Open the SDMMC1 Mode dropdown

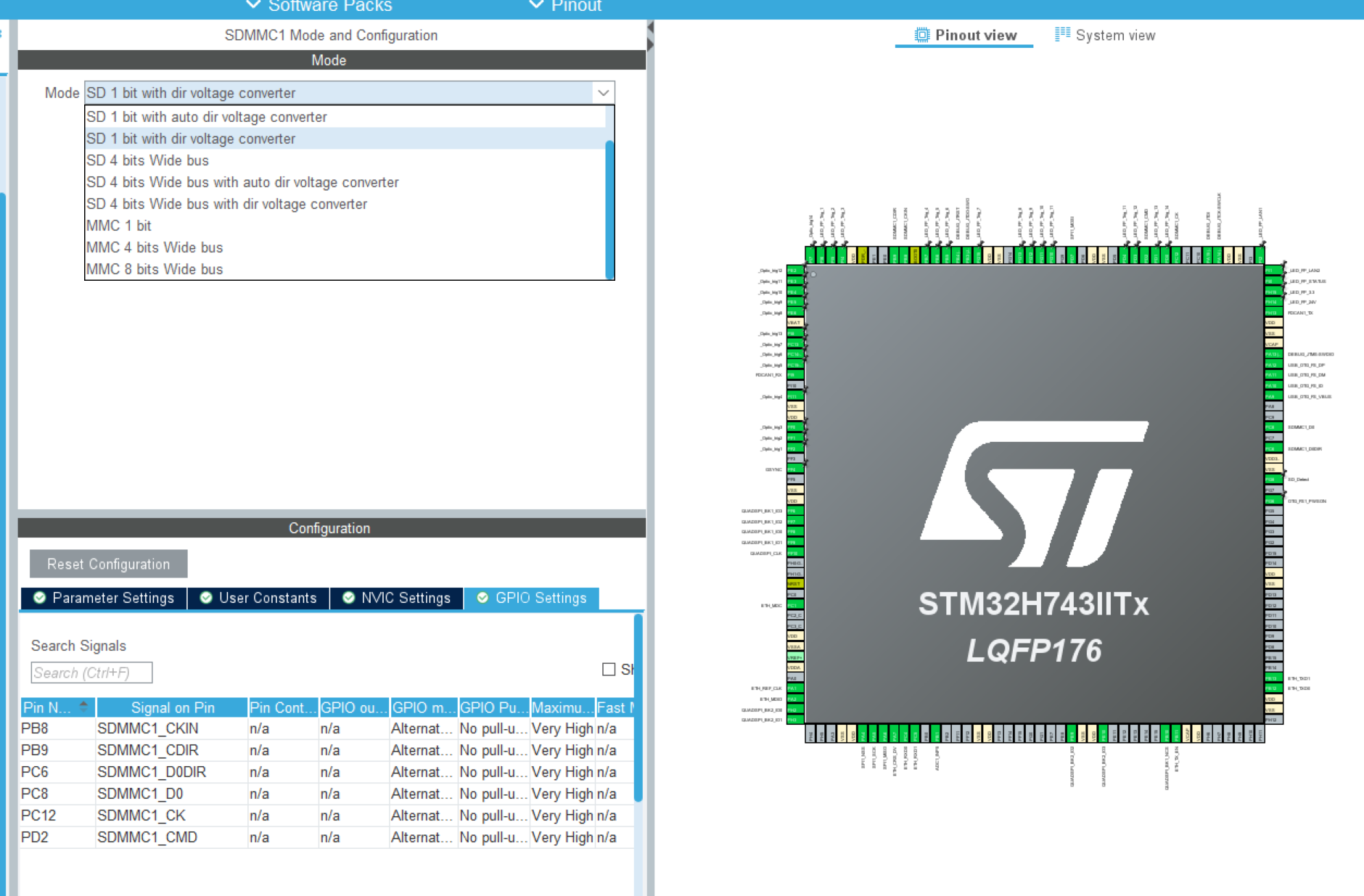click(603, 92)
